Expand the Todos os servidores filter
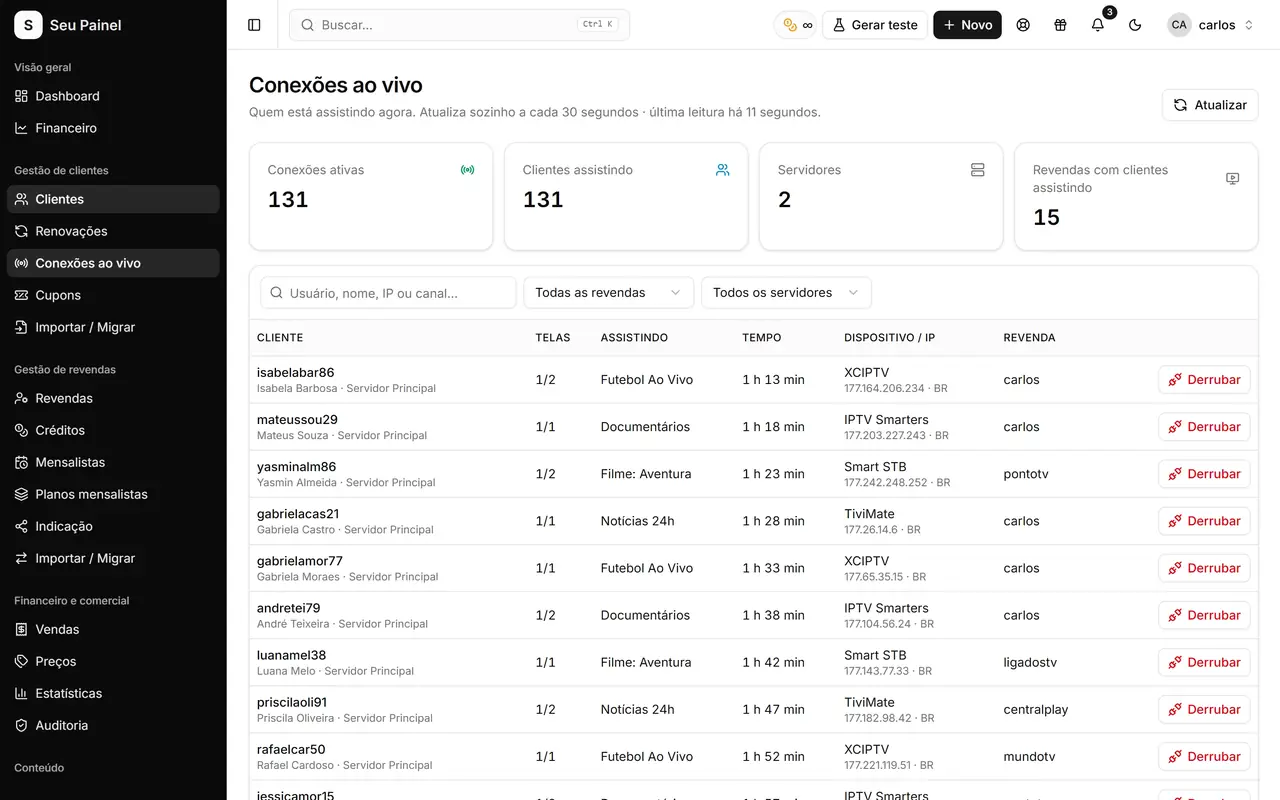This screenshot has width=1280, height=800. (786, 293)
